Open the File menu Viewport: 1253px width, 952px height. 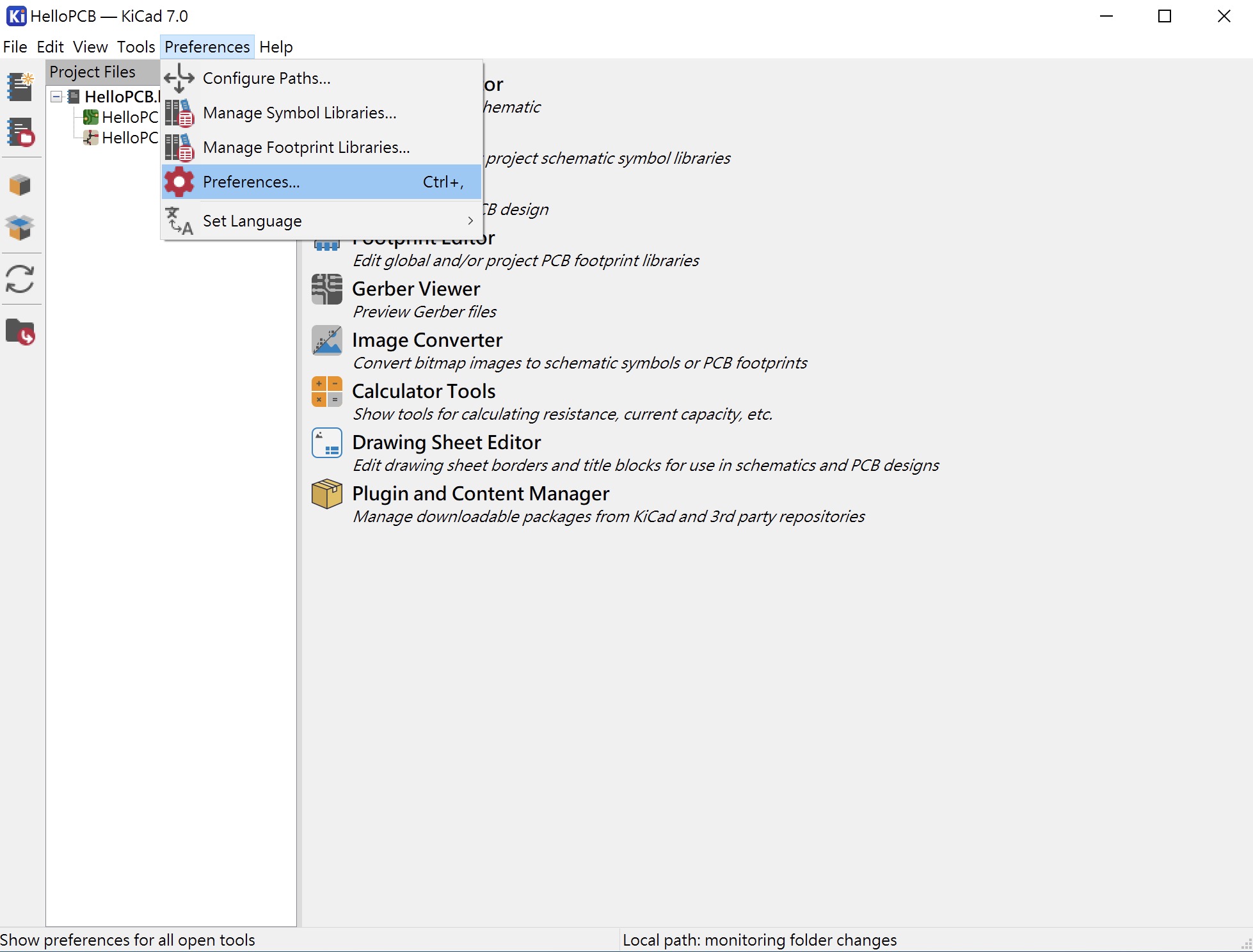(x=15, y=47)
